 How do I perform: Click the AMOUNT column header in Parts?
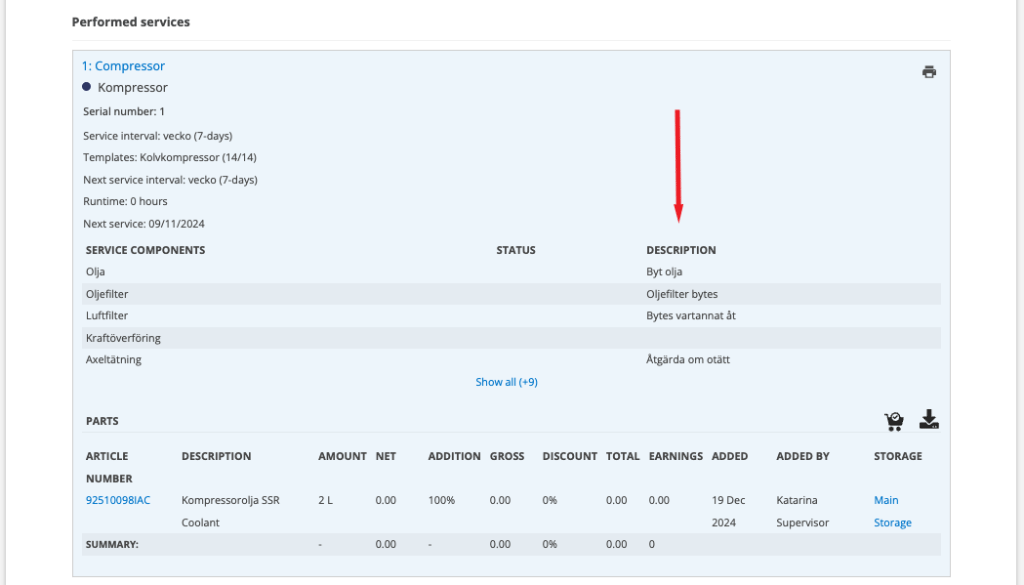(342, 456)
